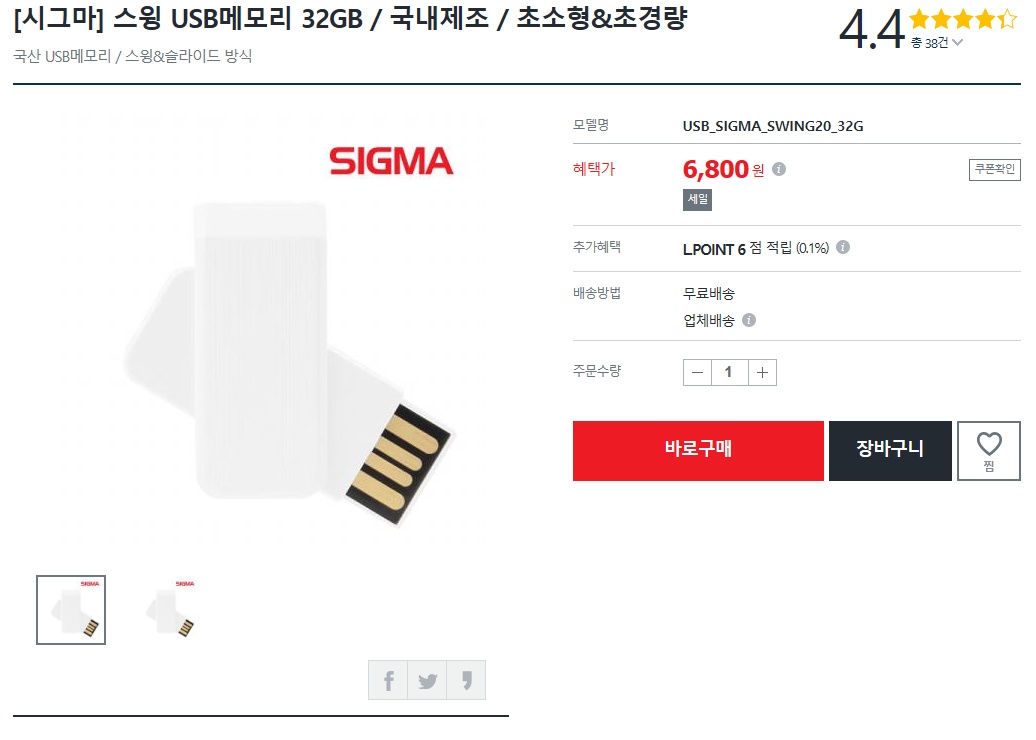Share product on Facebook icon
The height and width of the screenshot is (740, 1036).
pyautogui.click(x=388, y=680)
